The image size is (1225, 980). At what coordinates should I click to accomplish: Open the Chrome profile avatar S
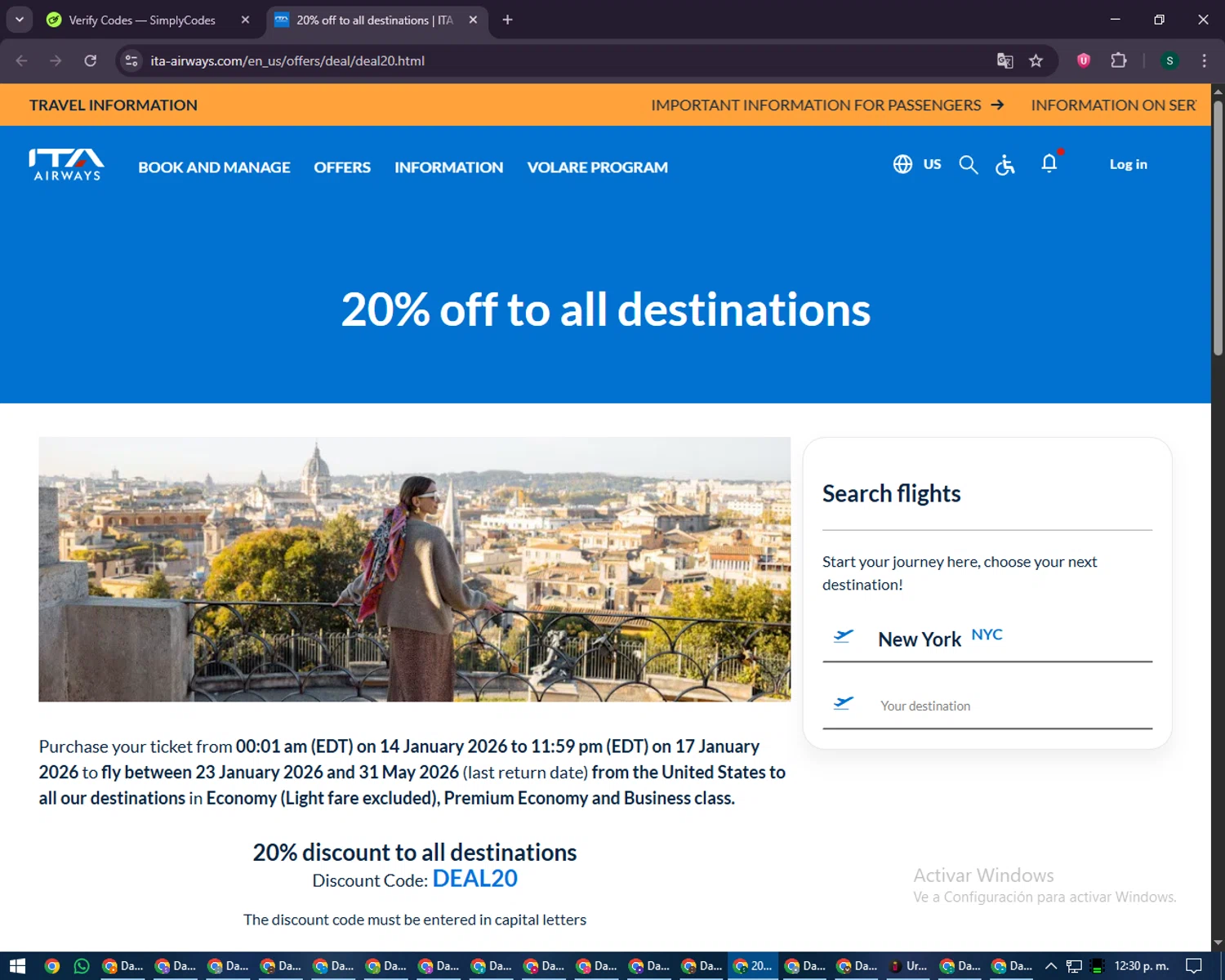tap(1169, 60)
